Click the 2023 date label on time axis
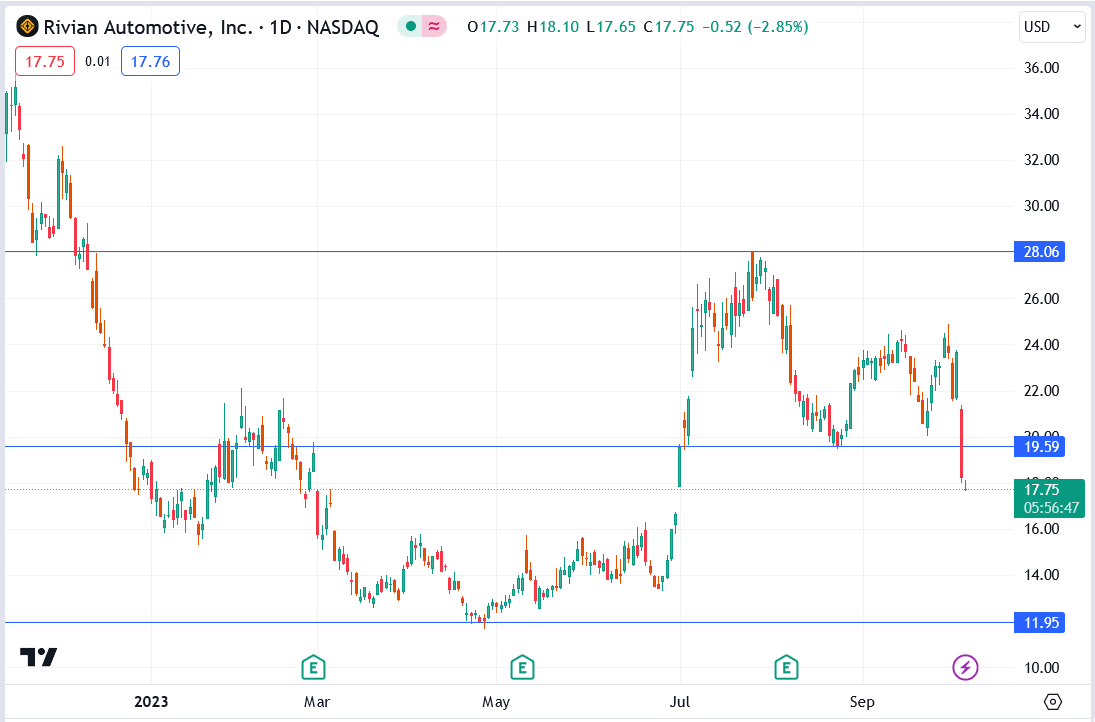Viewport: 1095px width, 722px height. pos(151,702)
